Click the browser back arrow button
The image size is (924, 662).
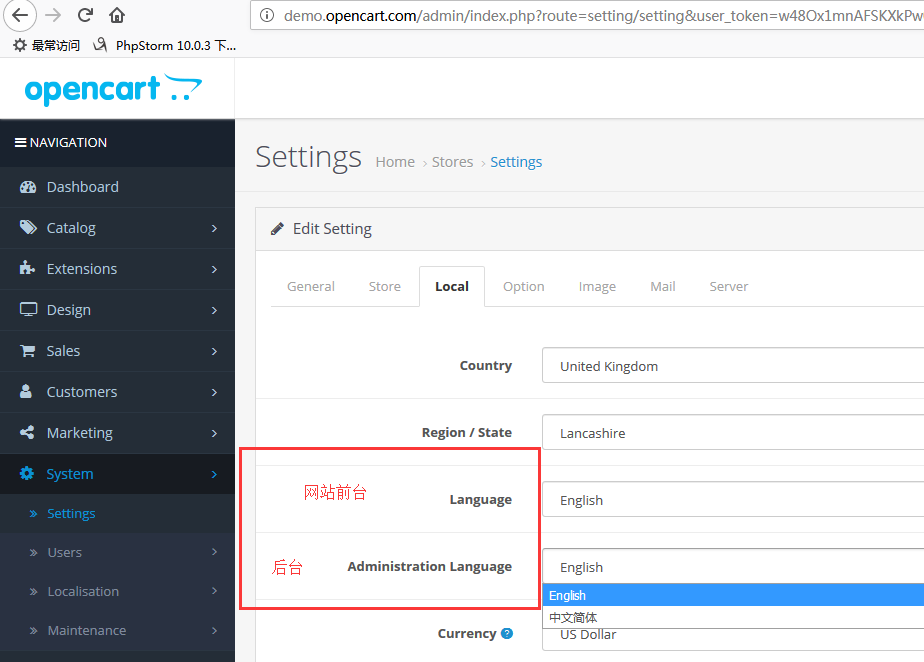tap(20, 15)
